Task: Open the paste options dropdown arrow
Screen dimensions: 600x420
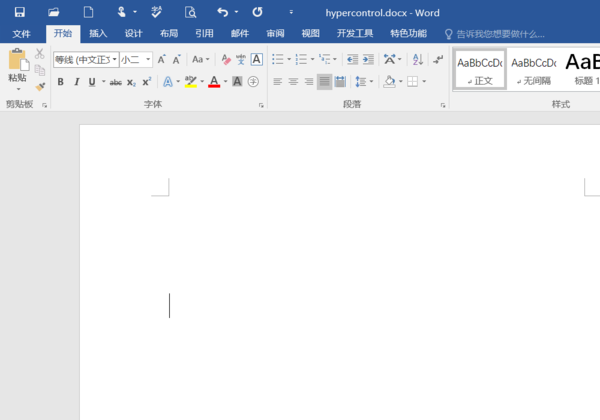Action: click(18, 89)
